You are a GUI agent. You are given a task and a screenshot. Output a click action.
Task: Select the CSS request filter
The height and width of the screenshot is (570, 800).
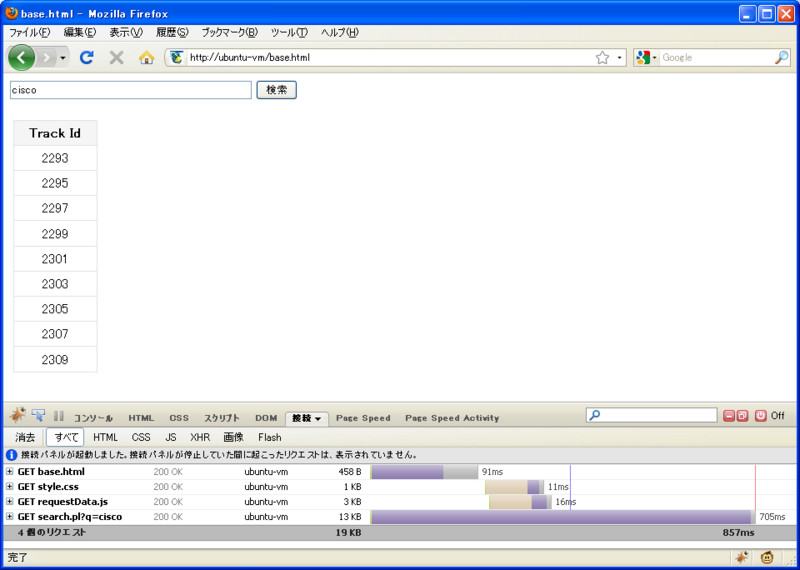point(141,437)
